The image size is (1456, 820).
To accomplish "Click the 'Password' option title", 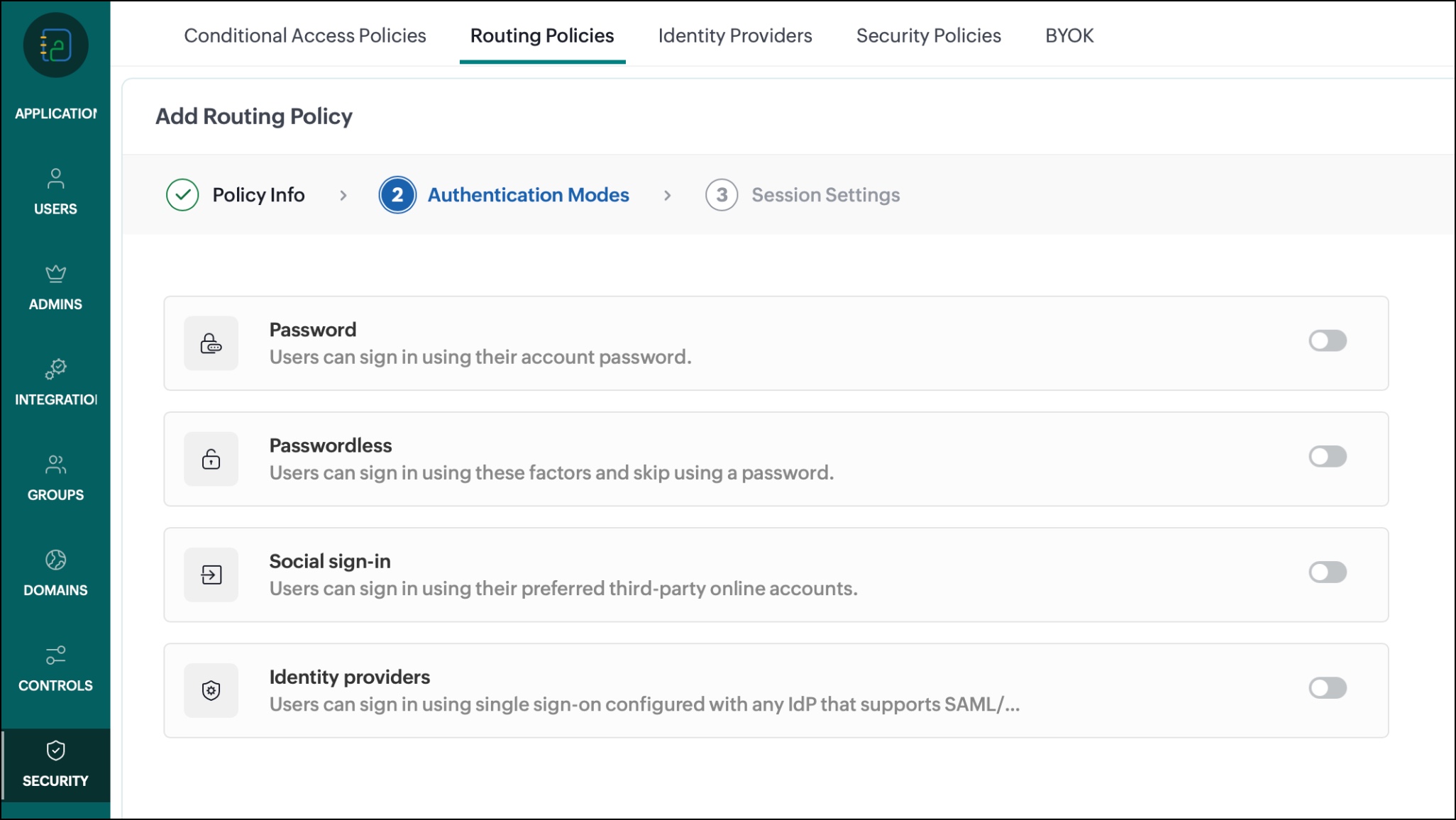I will click(313, 330).
